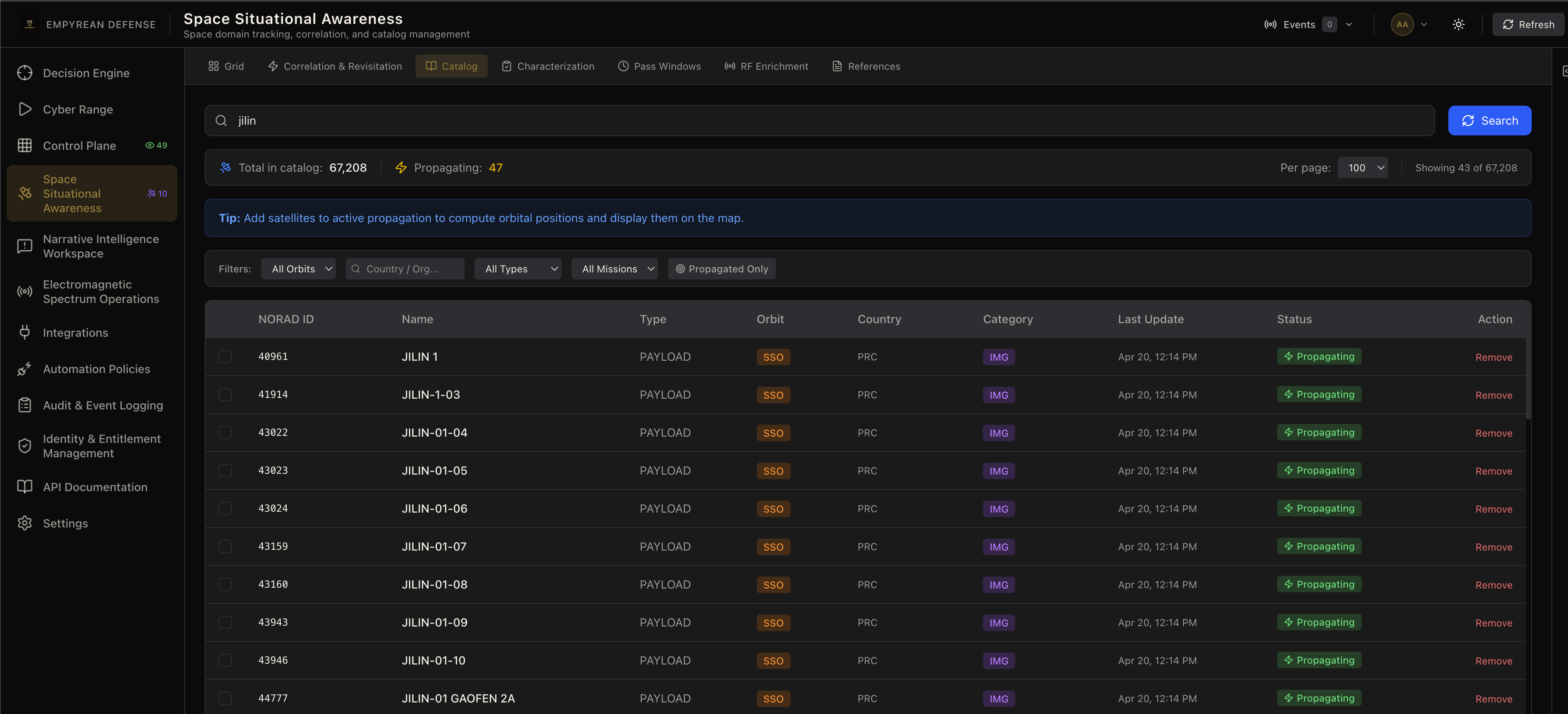Click the Last Update column header
Image resolution: width=1568 pixels, height=714 pixels.
coord(1150,319)
